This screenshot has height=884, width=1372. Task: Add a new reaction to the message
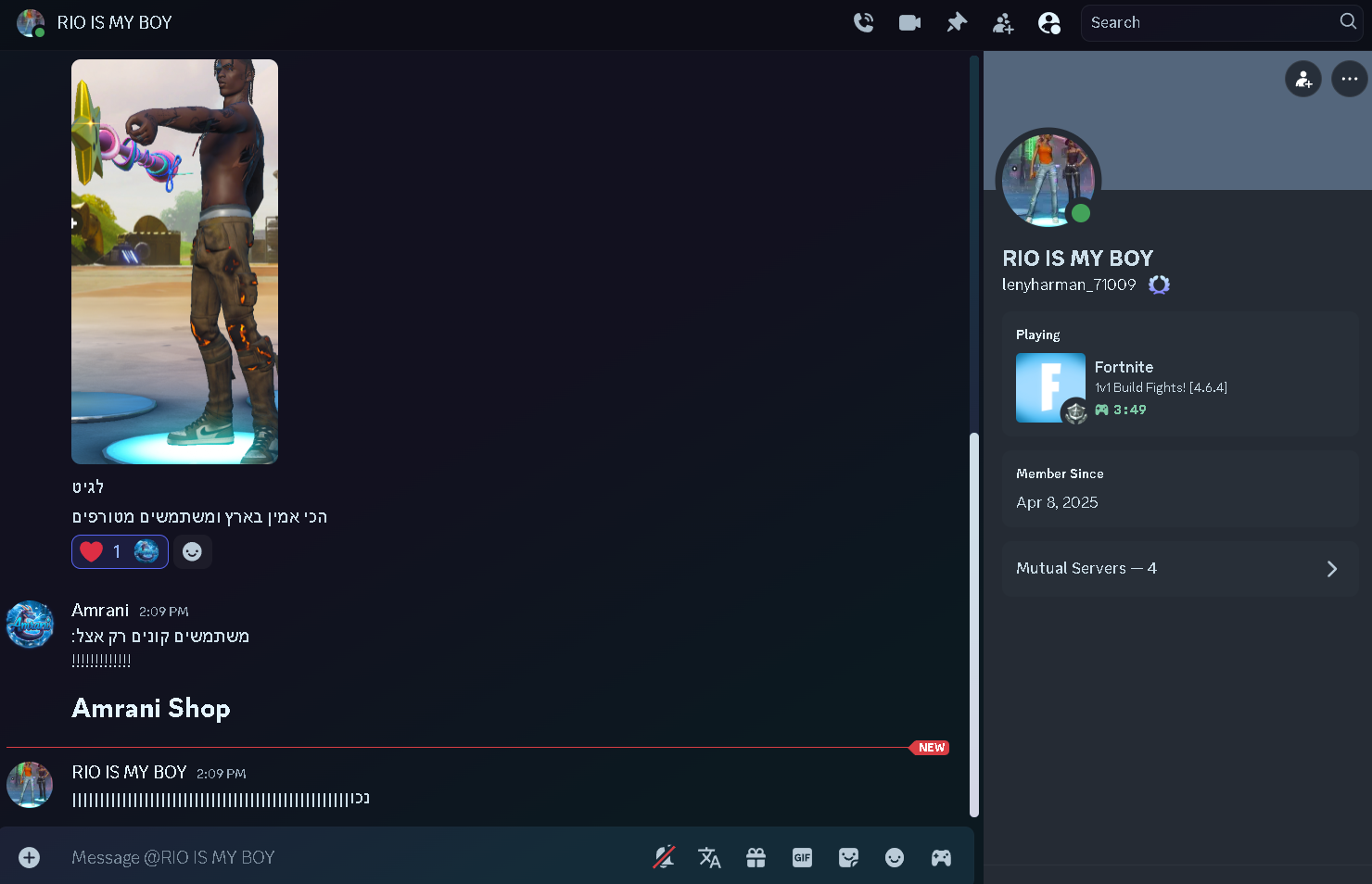click(x=192, y=551)
